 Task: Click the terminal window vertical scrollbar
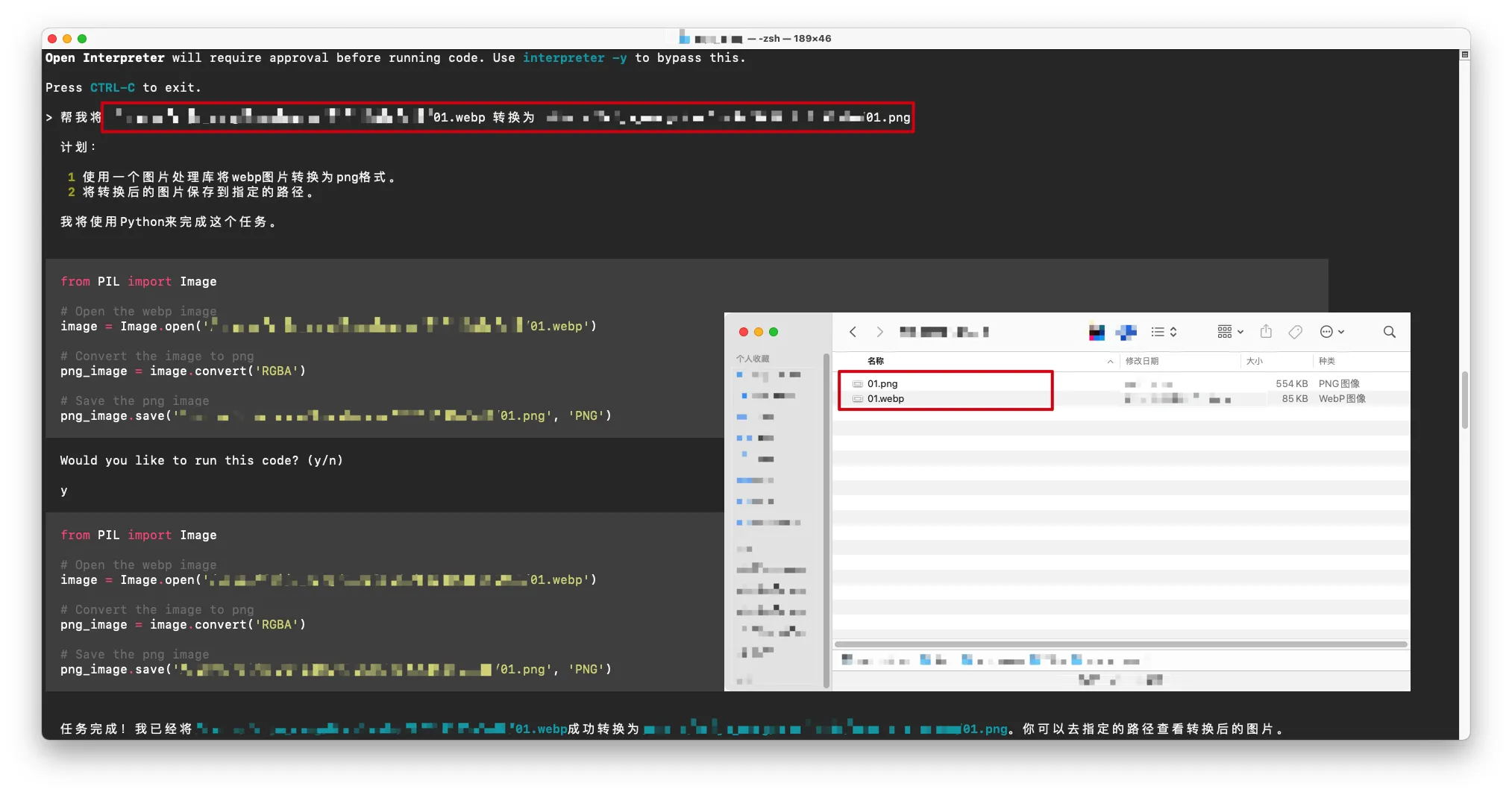1465,400
